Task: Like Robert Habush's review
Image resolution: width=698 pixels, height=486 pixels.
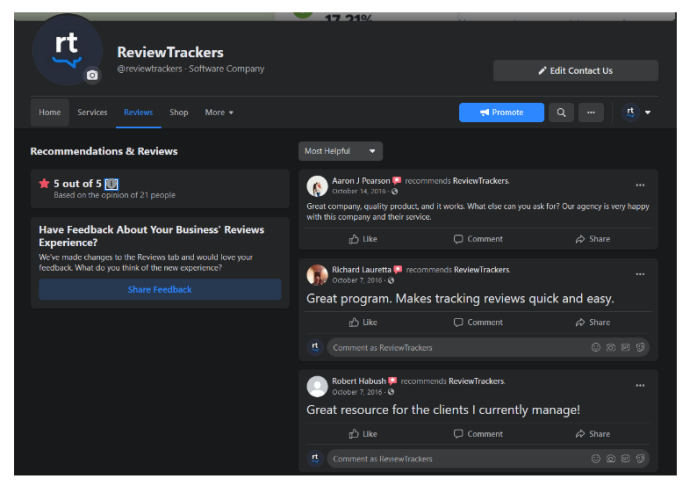Action: (363, 434)
